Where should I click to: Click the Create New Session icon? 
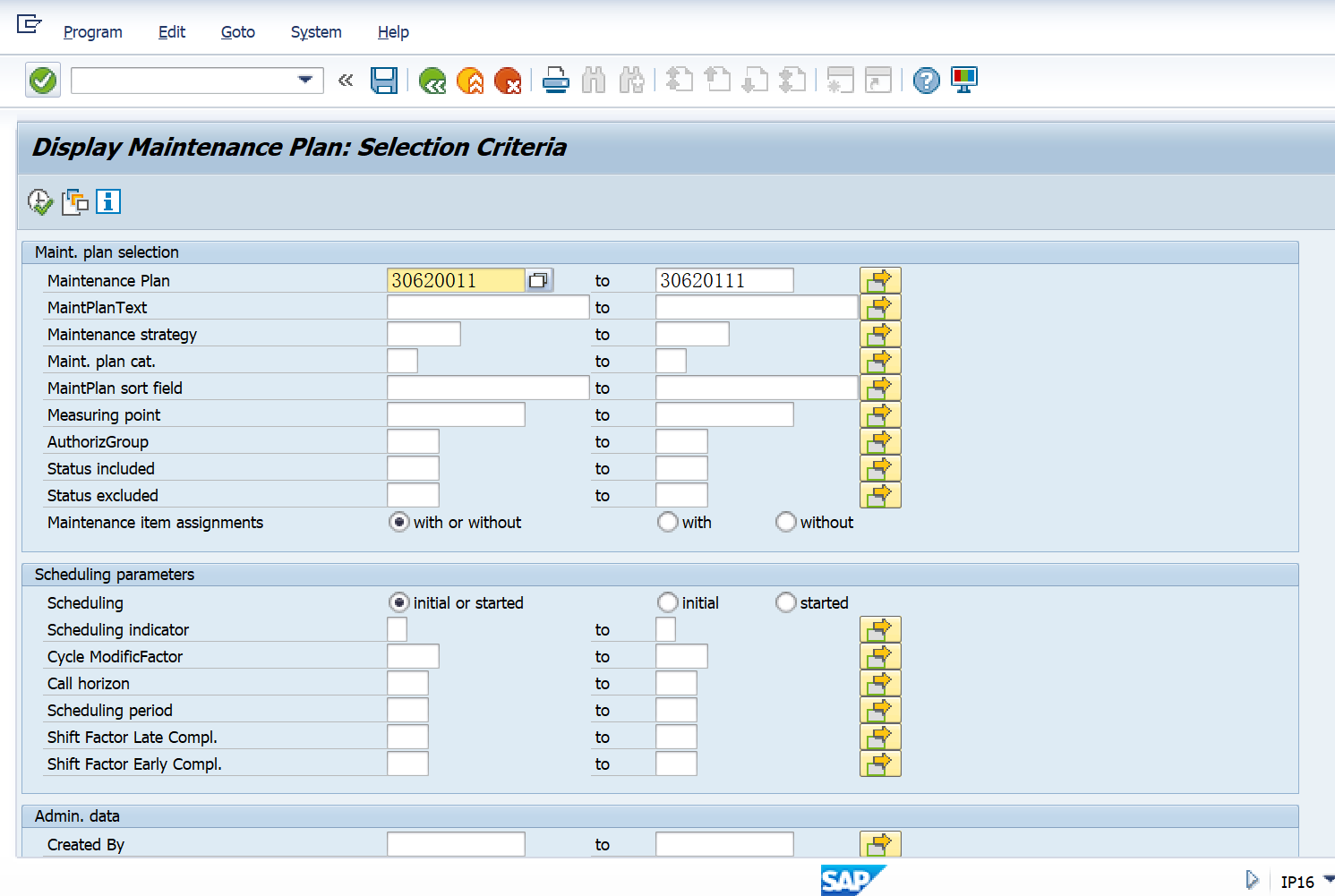click(840, 81)
